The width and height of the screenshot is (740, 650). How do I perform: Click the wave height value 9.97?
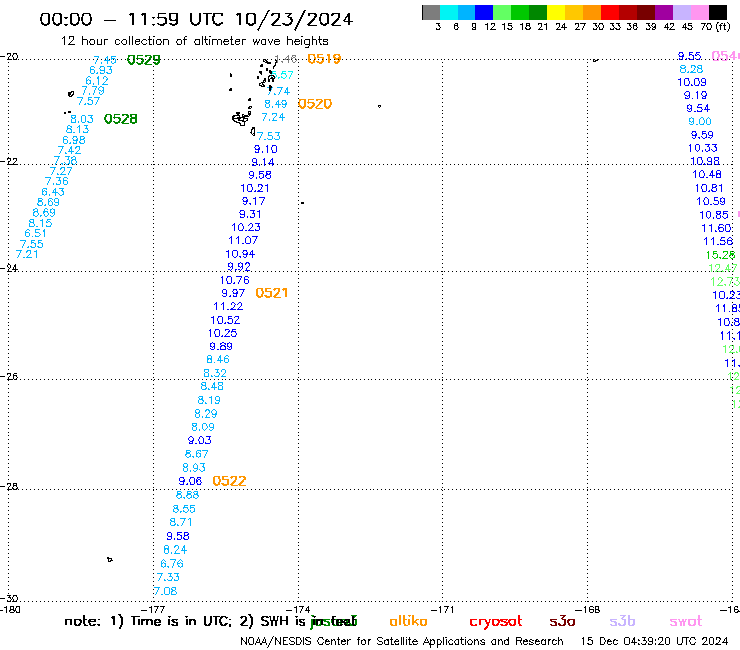(233, 293)
